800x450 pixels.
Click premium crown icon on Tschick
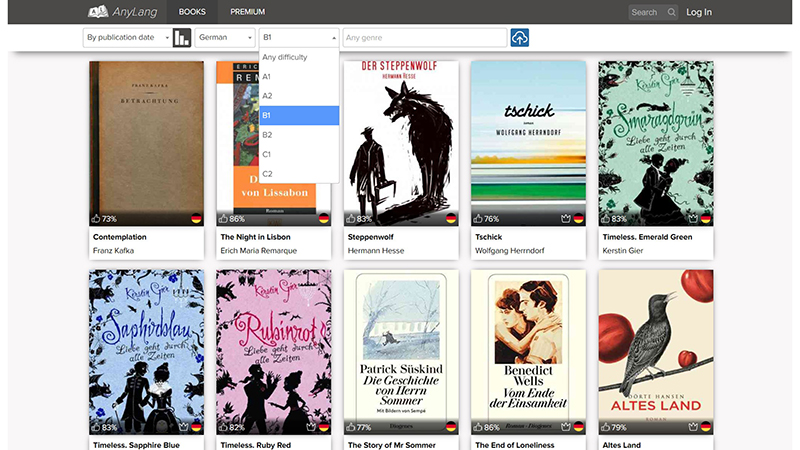(565, 218)
